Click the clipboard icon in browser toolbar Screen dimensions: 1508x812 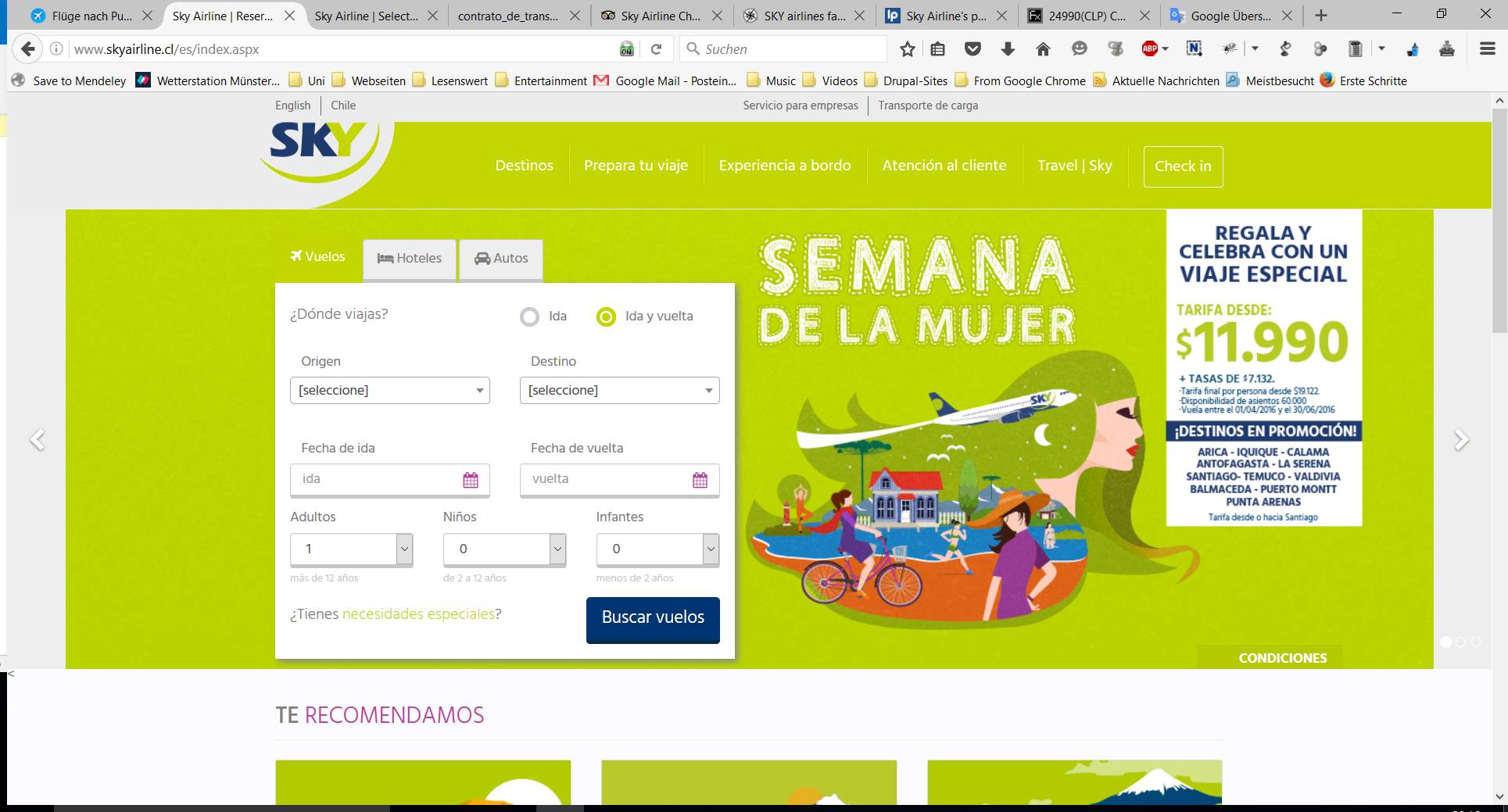coord(1355,49)
